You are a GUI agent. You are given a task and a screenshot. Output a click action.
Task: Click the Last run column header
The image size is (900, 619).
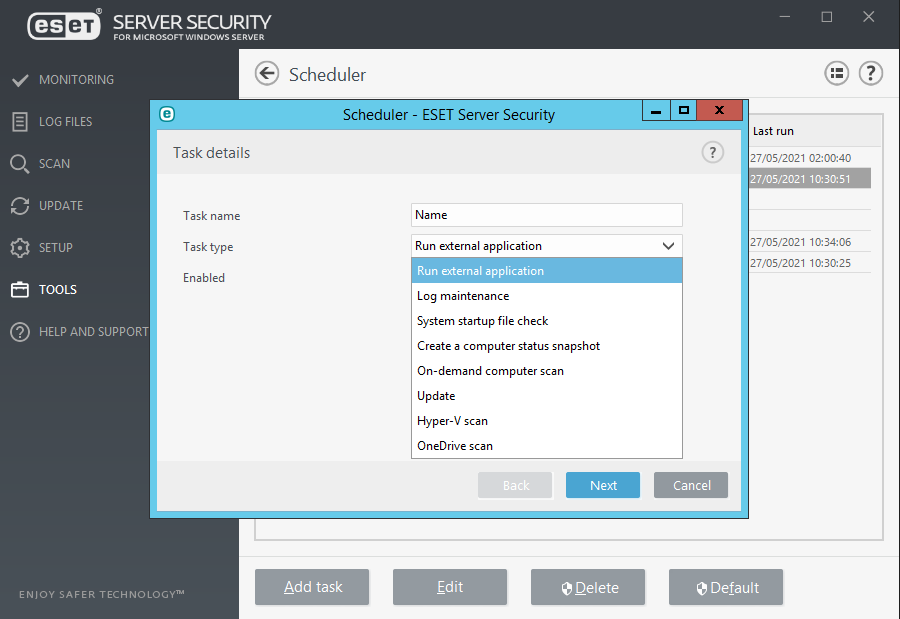(x=773, y=131)
